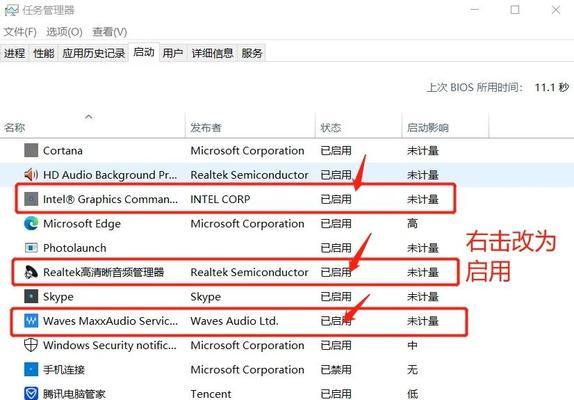Click Skype publisher cell
Image resolution: width=574 pixels, height=400 pixels.
(x=206, y=297)
